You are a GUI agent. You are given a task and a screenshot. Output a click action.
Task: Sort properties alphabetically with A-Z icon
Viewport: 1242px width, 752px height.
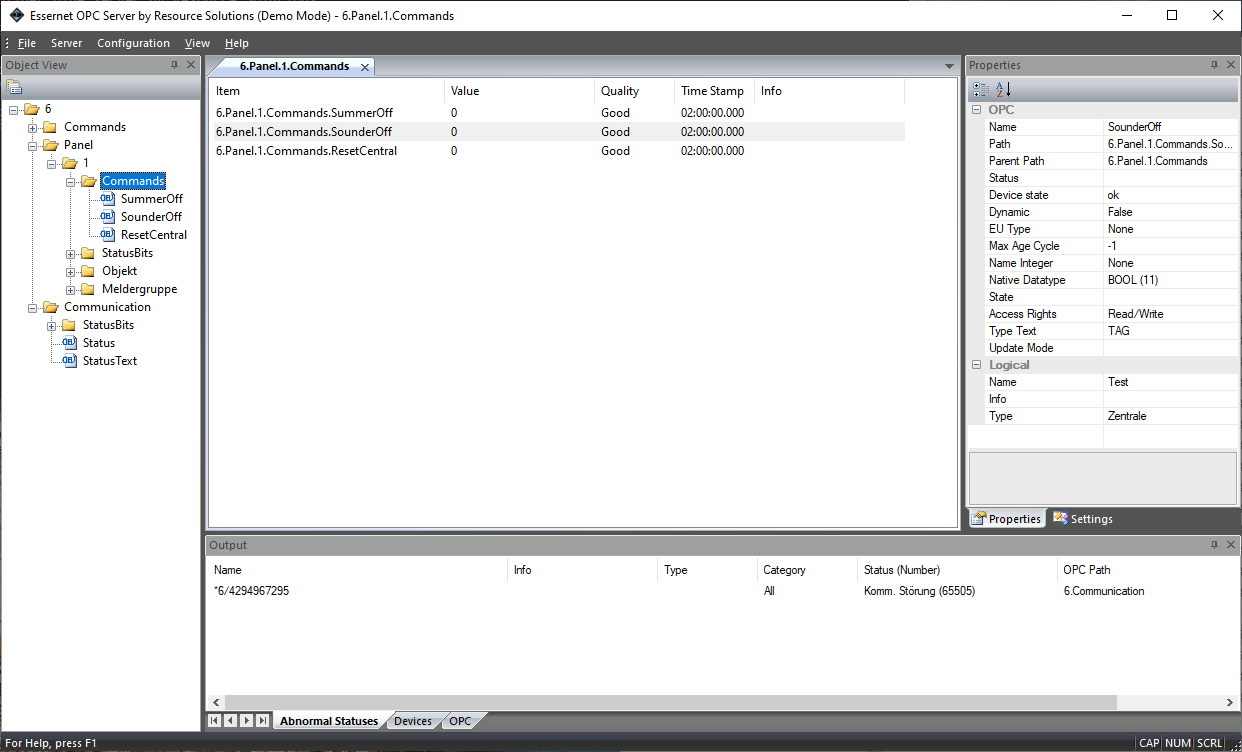[x=1003, y=89]
